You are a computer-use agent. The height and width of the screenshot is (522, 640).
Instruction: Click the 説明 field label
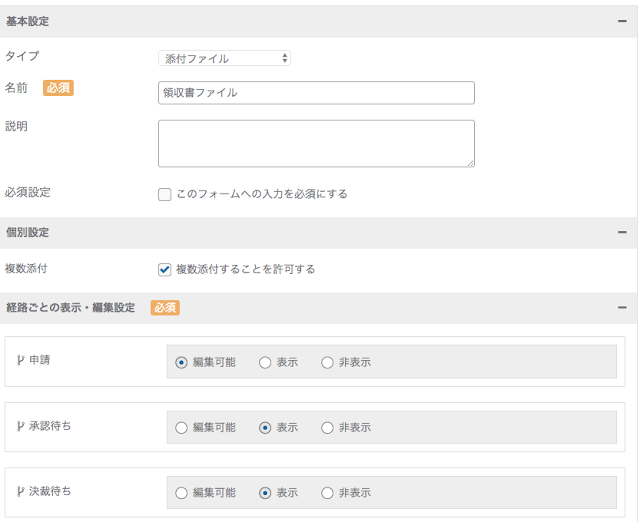point(16,126)
